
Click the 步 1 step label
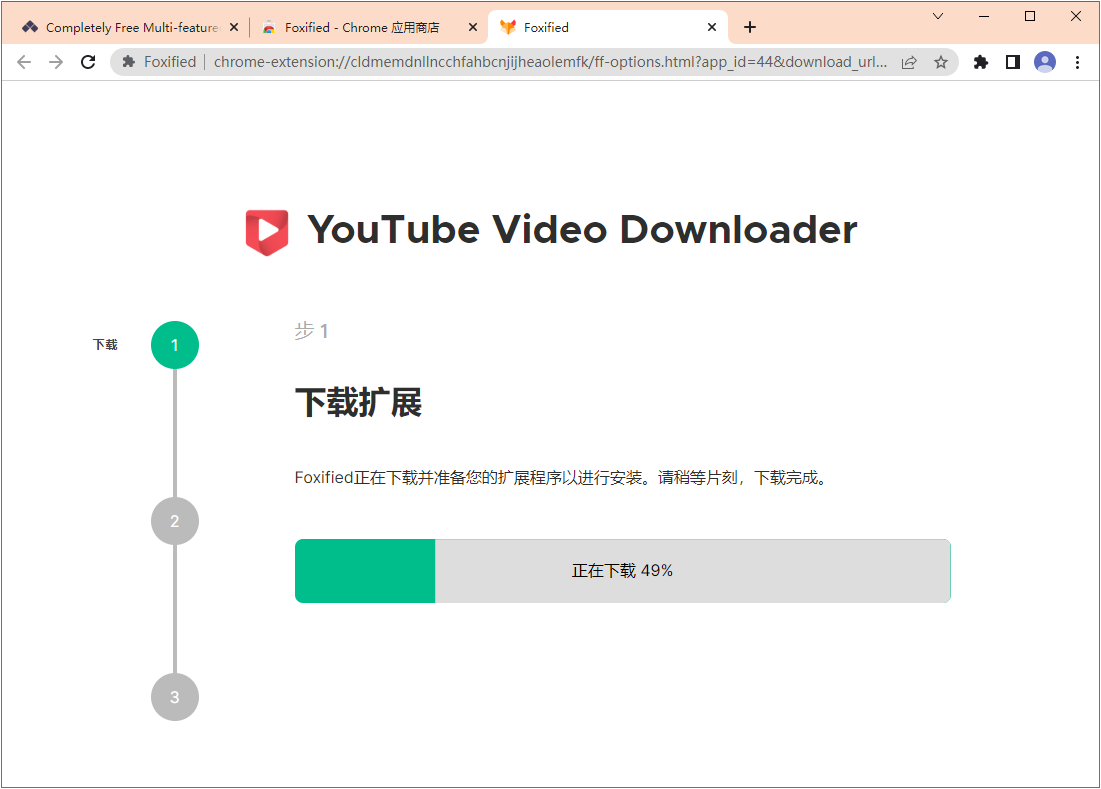point(311,331)
